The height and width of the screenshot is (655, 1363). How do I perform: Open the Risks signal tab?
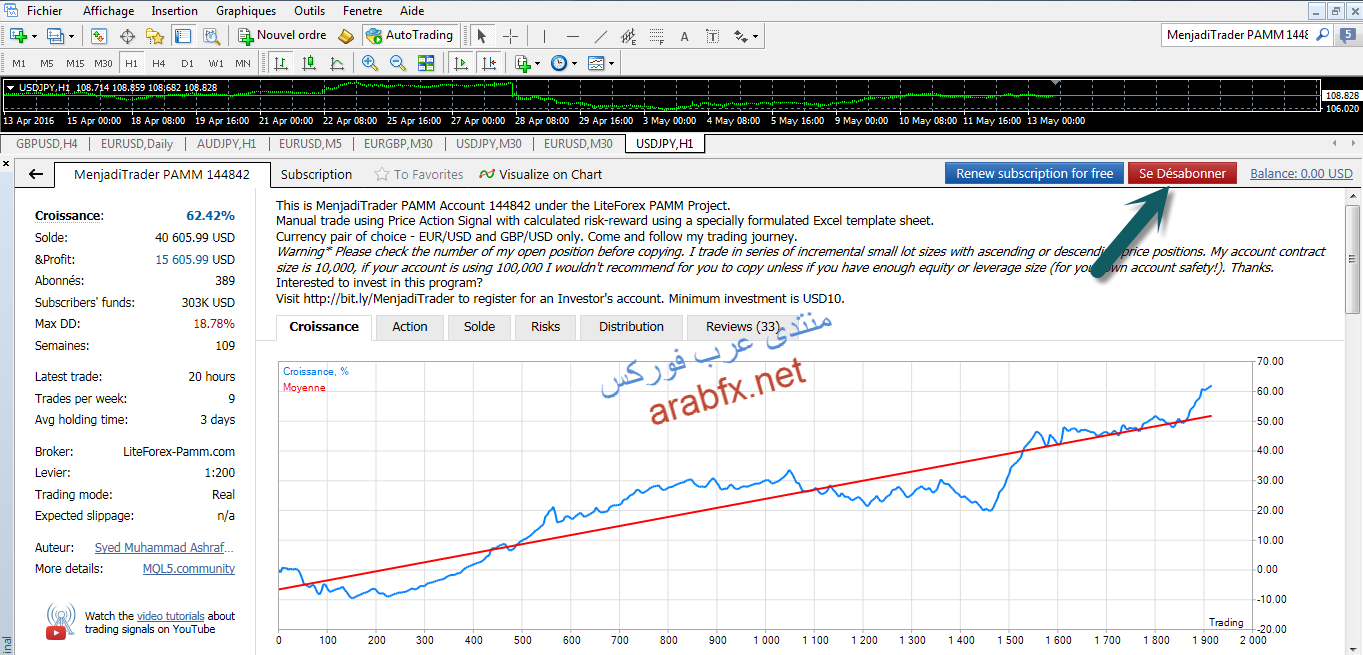[546, 327]
